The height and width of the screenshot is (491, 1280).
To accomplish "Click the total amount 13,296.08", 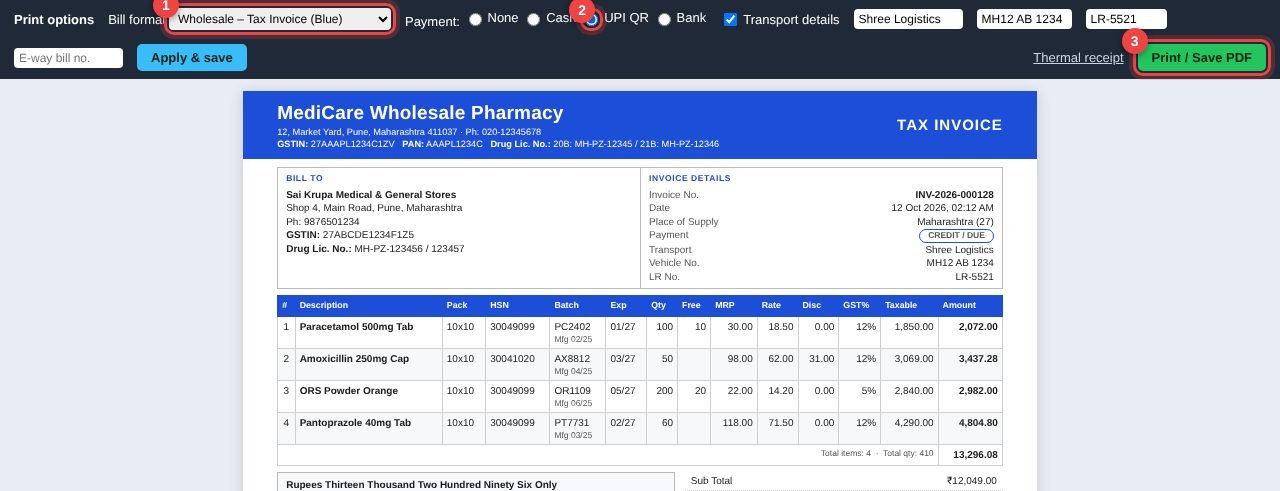I will tap(975, 454).
